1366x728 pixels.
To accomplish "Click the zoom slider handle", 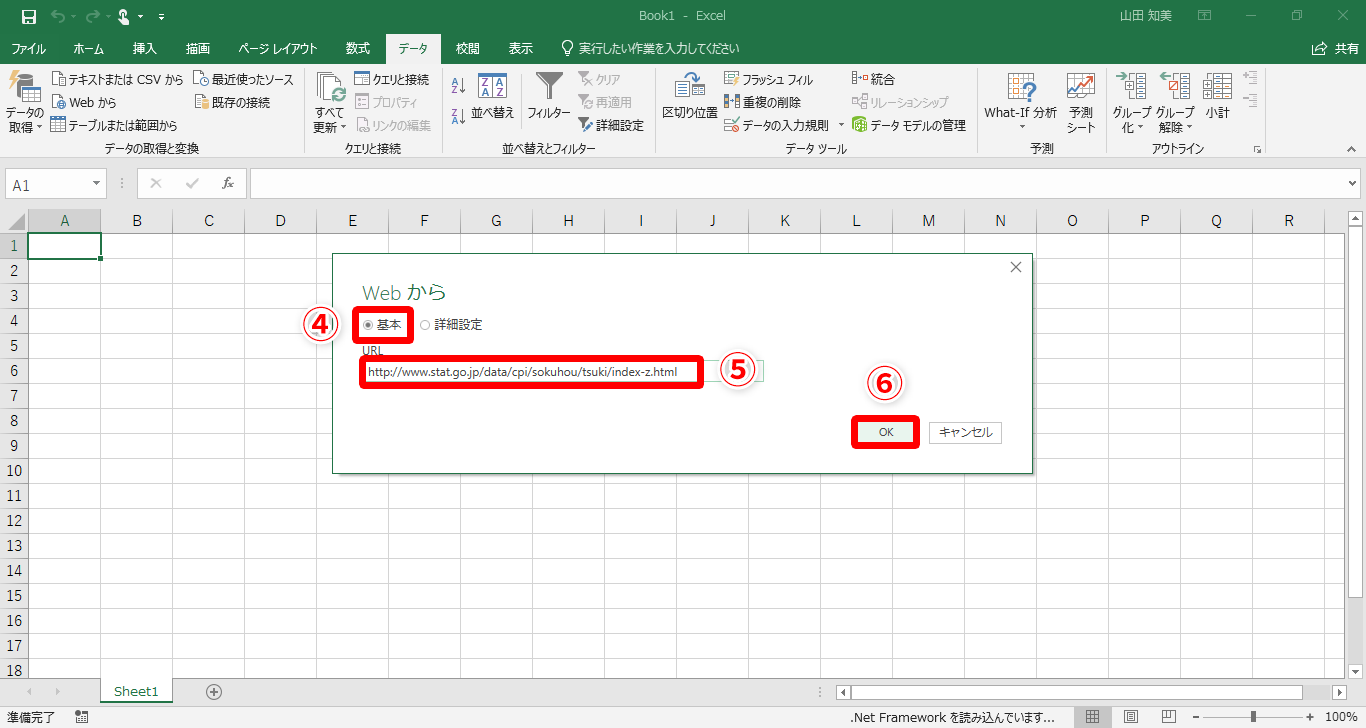I will click(1253, 717).
